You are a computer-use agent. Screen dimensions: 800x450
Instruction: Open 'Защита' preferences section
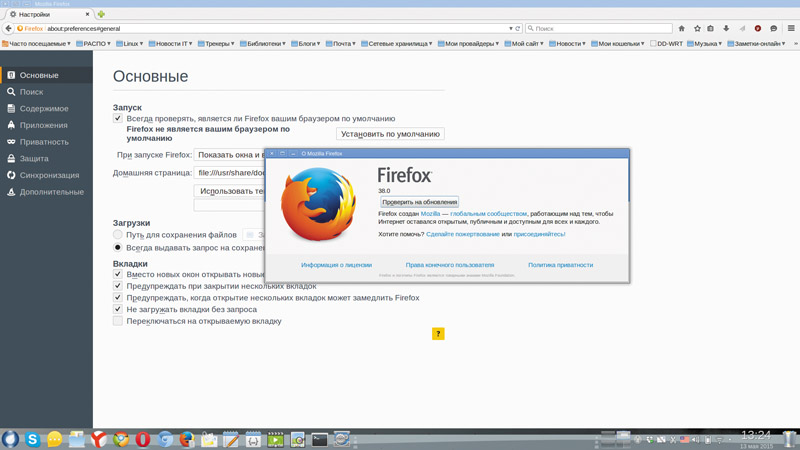coord(46,159)
